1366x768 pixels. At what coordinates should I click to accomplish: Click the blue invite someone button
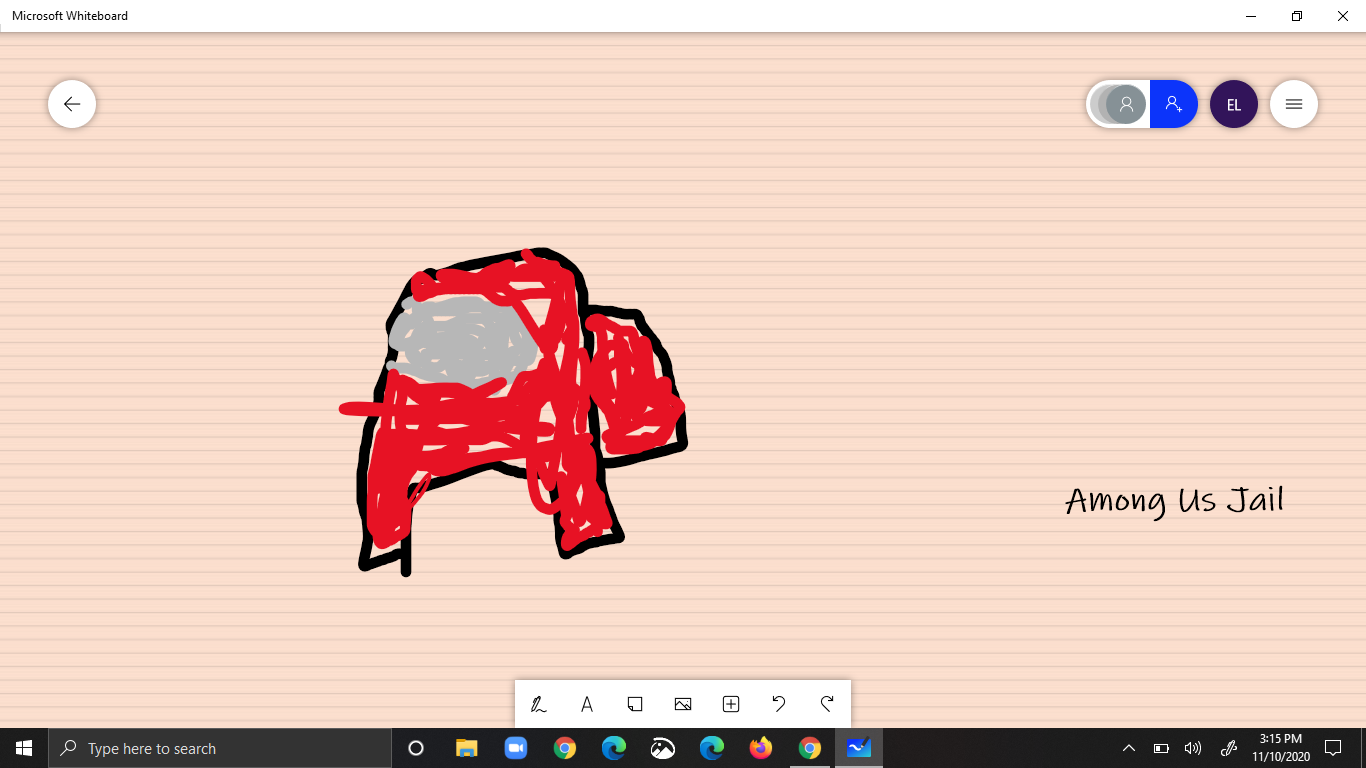(1174, 104)
